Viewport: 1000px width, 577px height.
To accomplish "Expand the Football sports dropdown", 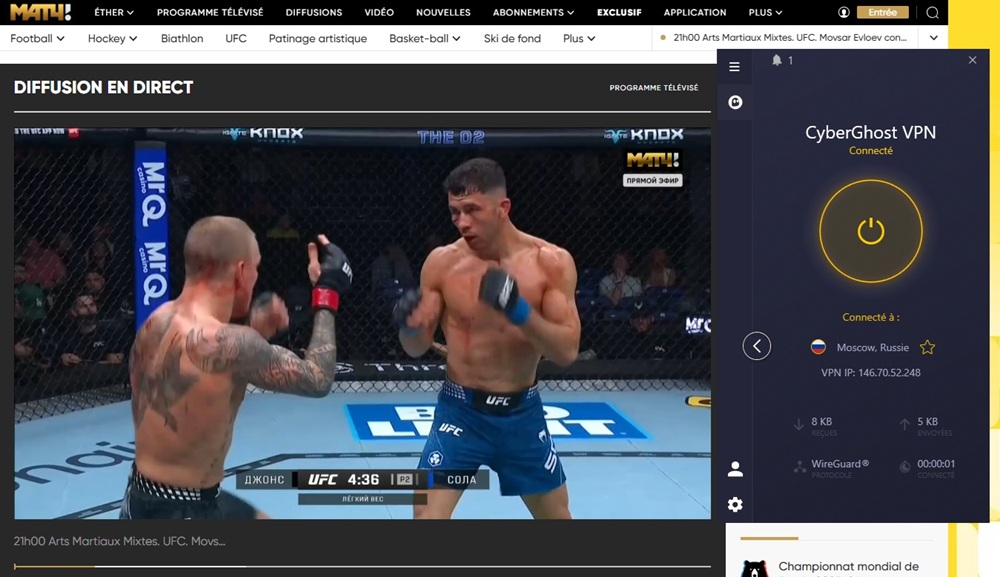I will [x=36, y=38].
